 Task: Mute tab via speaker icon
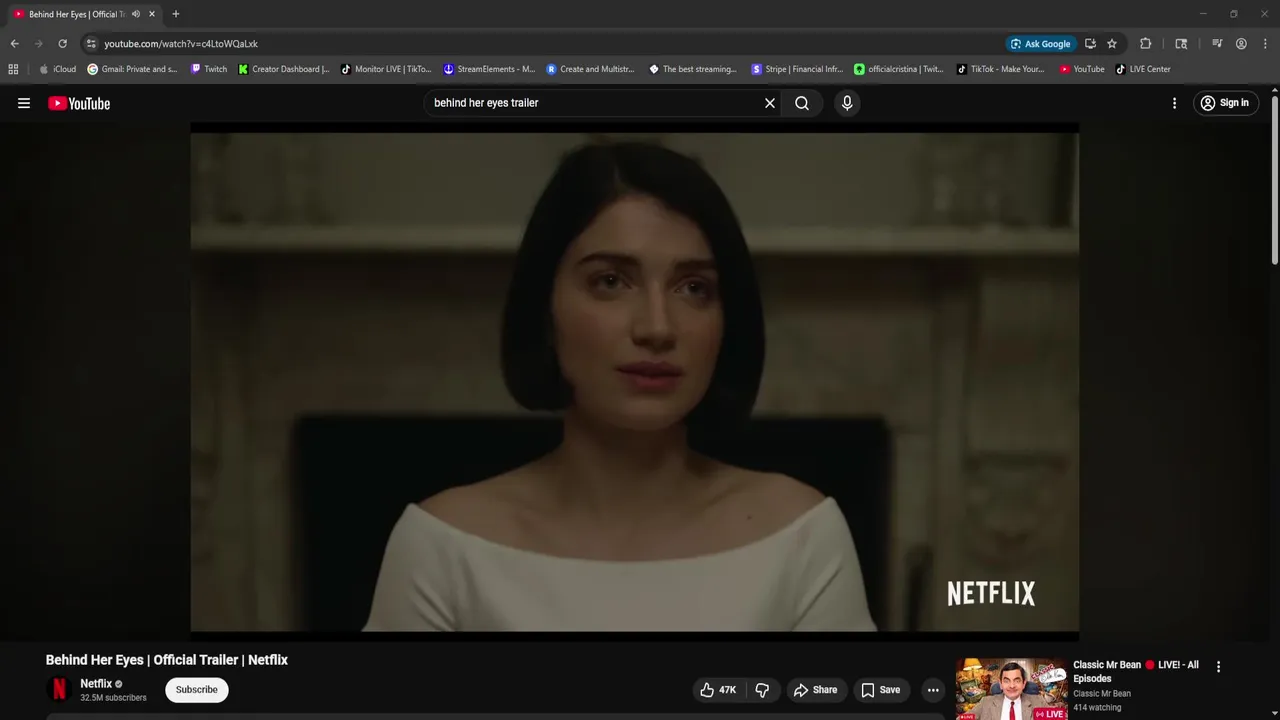coord(136,14)
